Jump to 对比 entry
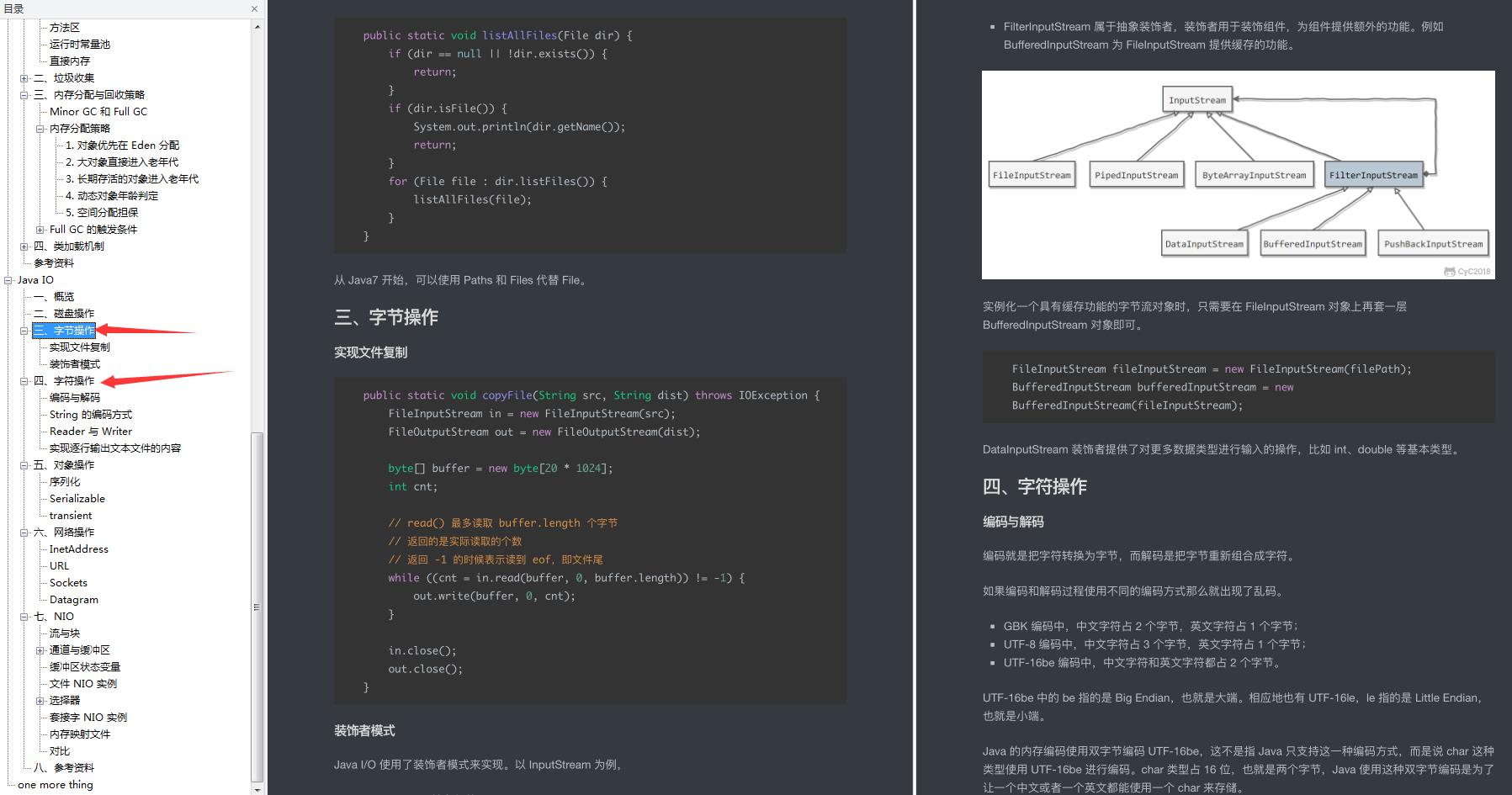This screenshot has height=795, width=1512. 60,751
